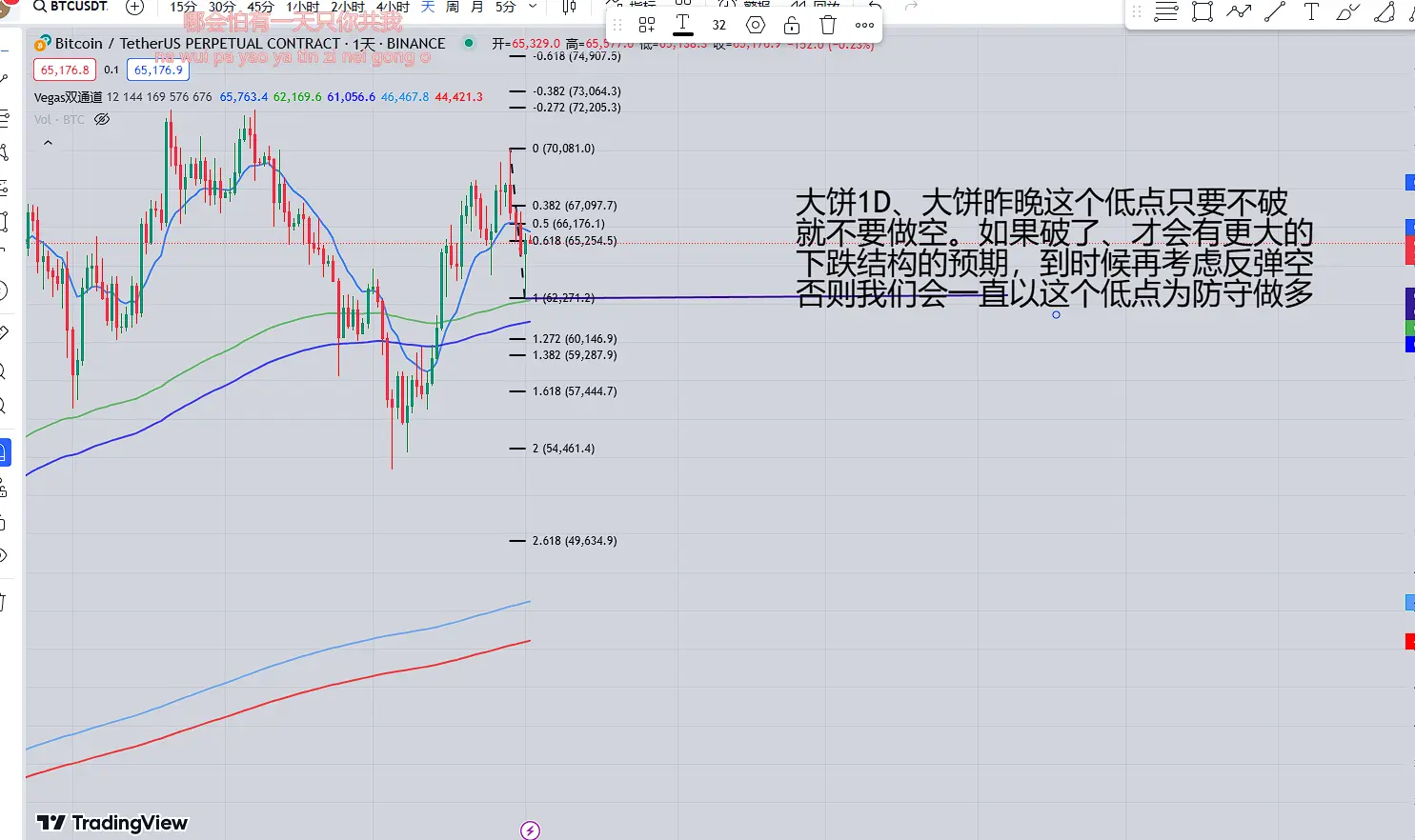Open the text color T button
This screenshot has height=840, width=1415.
pos(683,25)
